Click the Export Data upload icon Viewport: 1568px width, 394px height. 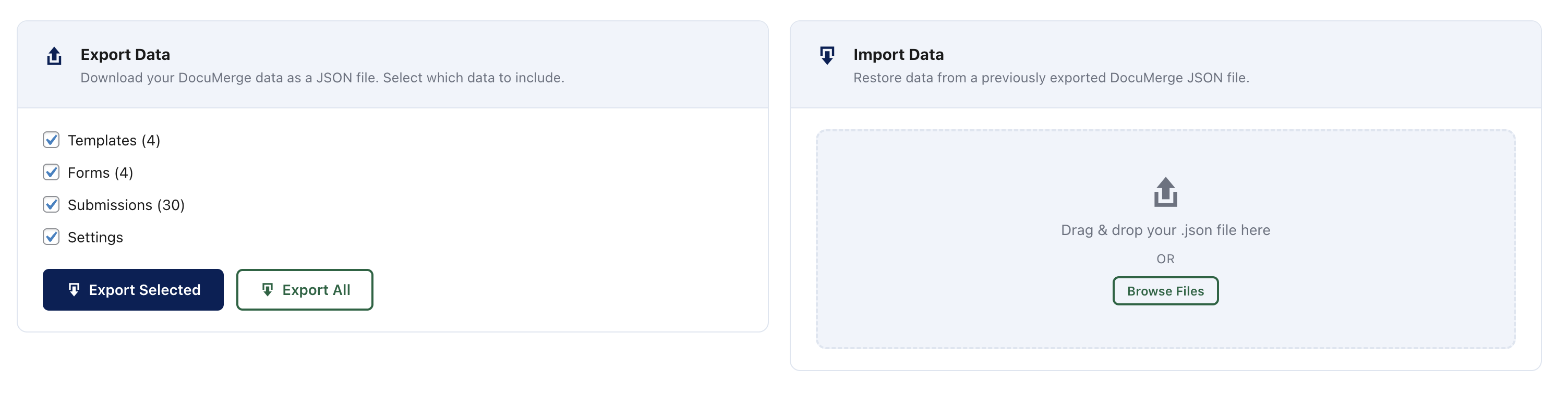point(54,56)
